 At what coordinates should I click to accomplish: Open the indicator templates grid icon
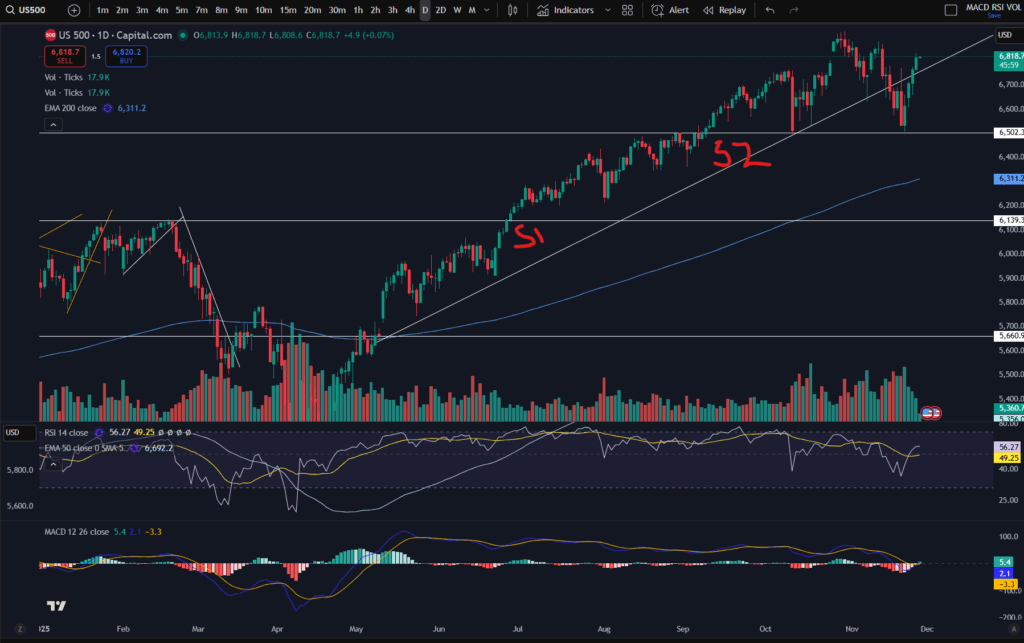tap(627, 10)
